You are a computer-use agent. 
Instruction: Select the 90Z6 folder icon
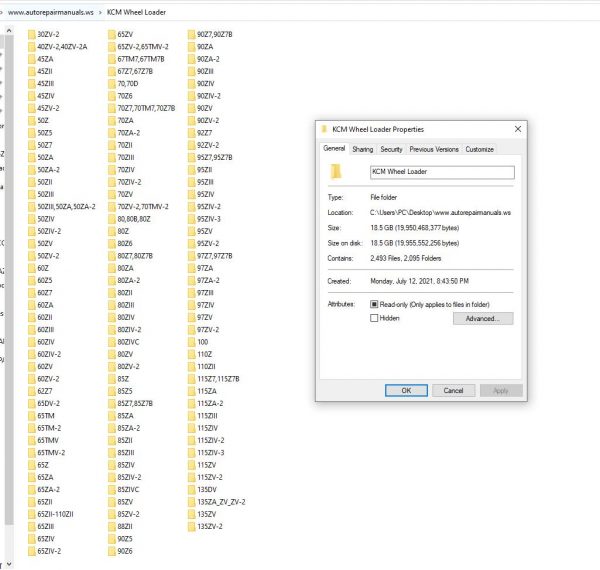(x=112, y=551)
